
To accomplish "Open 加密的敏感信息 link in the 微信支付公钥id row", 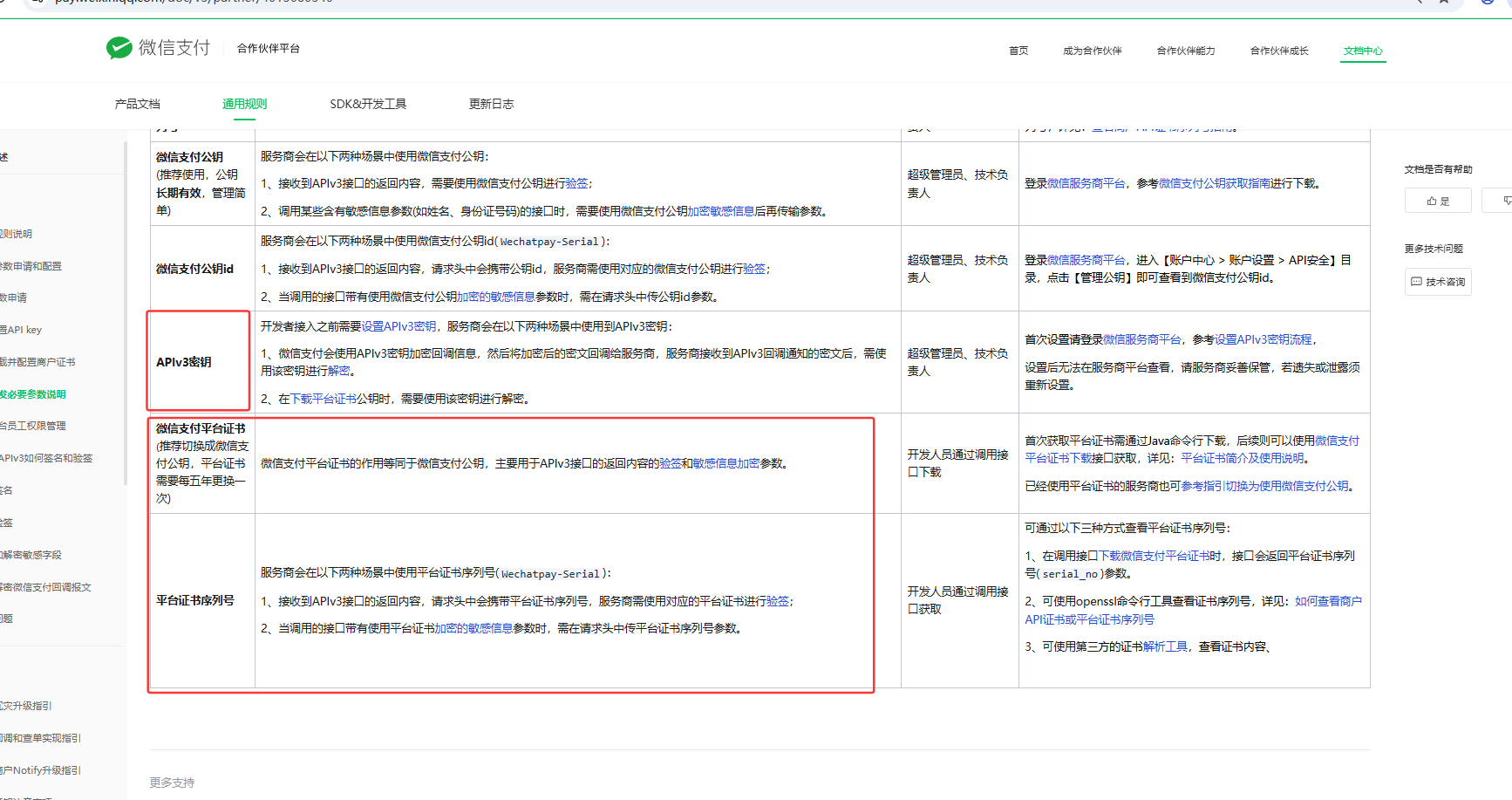I will (x=496, y=297).
